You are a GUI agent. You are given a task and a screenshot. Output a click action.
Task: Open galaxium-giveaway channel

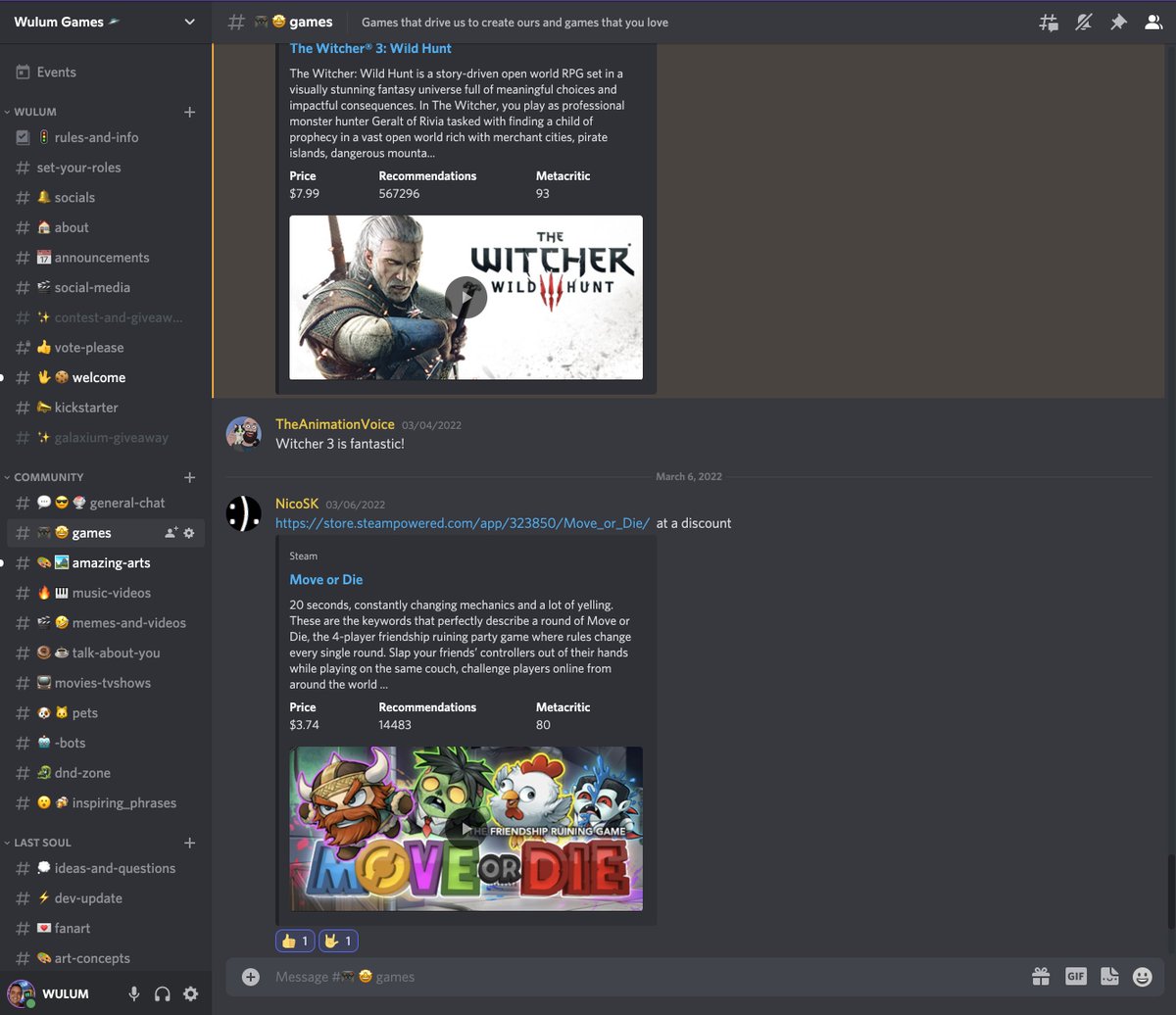(106, 438)
